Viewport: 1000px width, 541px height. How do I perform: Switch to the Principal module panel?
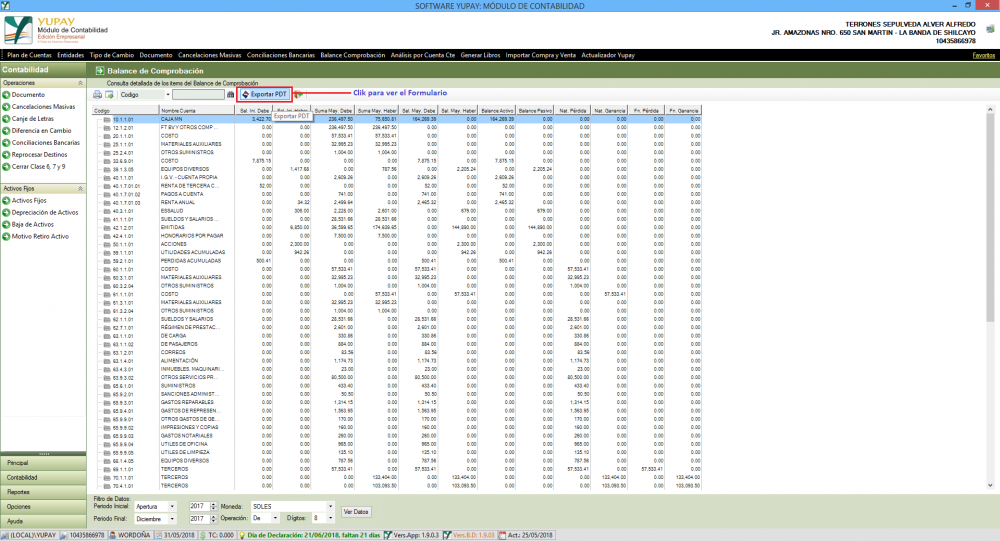[43, 463]
